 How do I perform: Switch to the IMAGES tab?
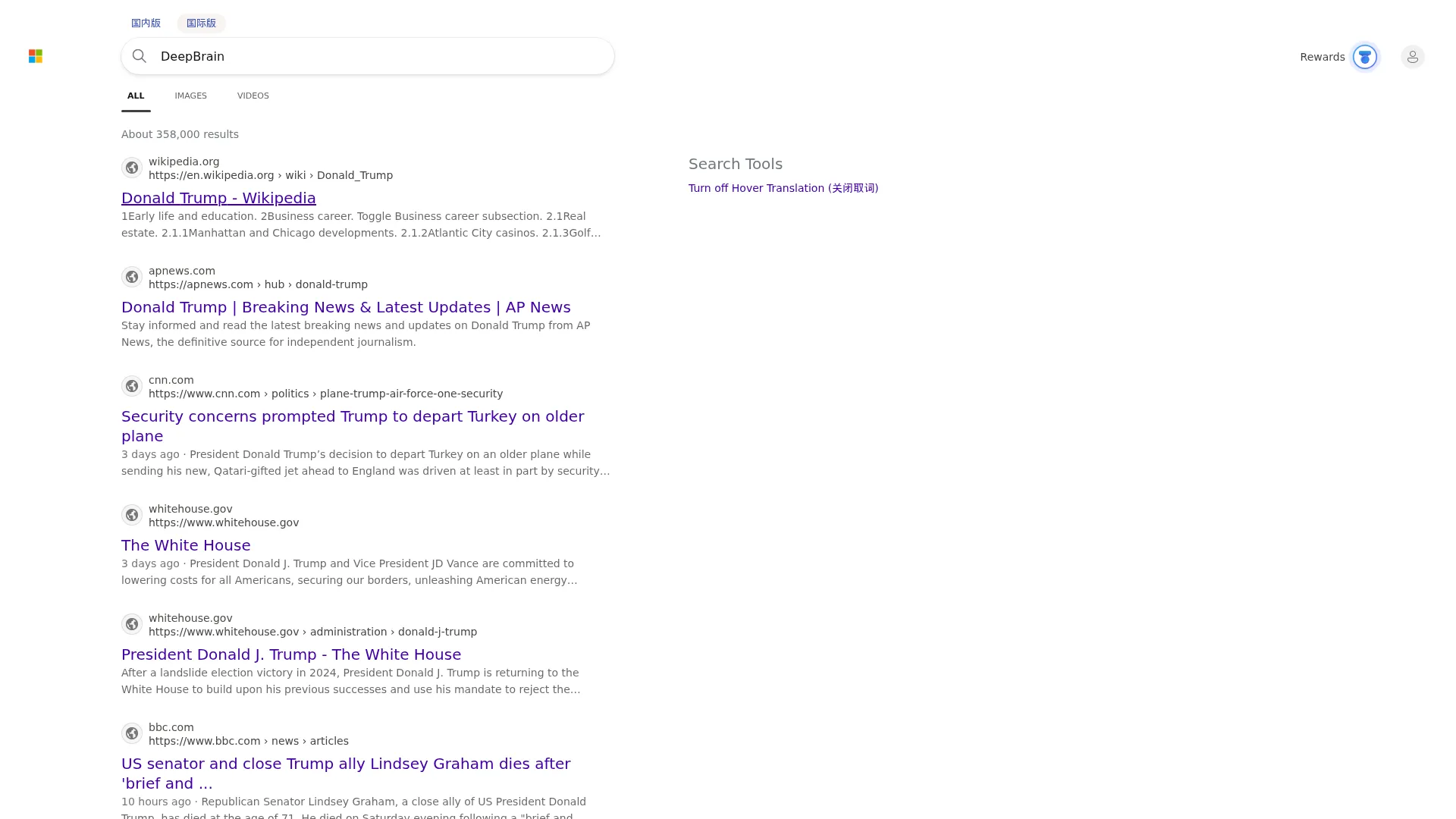(190, 96)
